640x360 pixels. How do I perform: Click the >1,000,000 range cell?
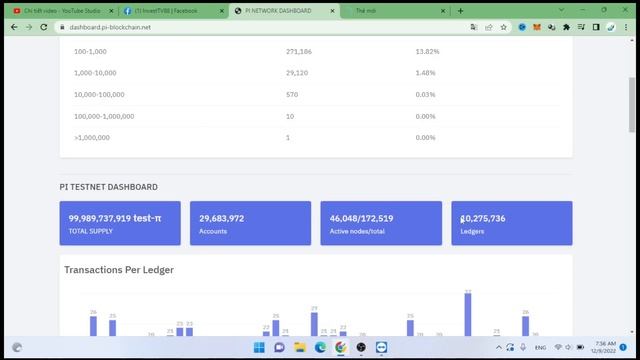pyautogui.click(x=92, y=138)
